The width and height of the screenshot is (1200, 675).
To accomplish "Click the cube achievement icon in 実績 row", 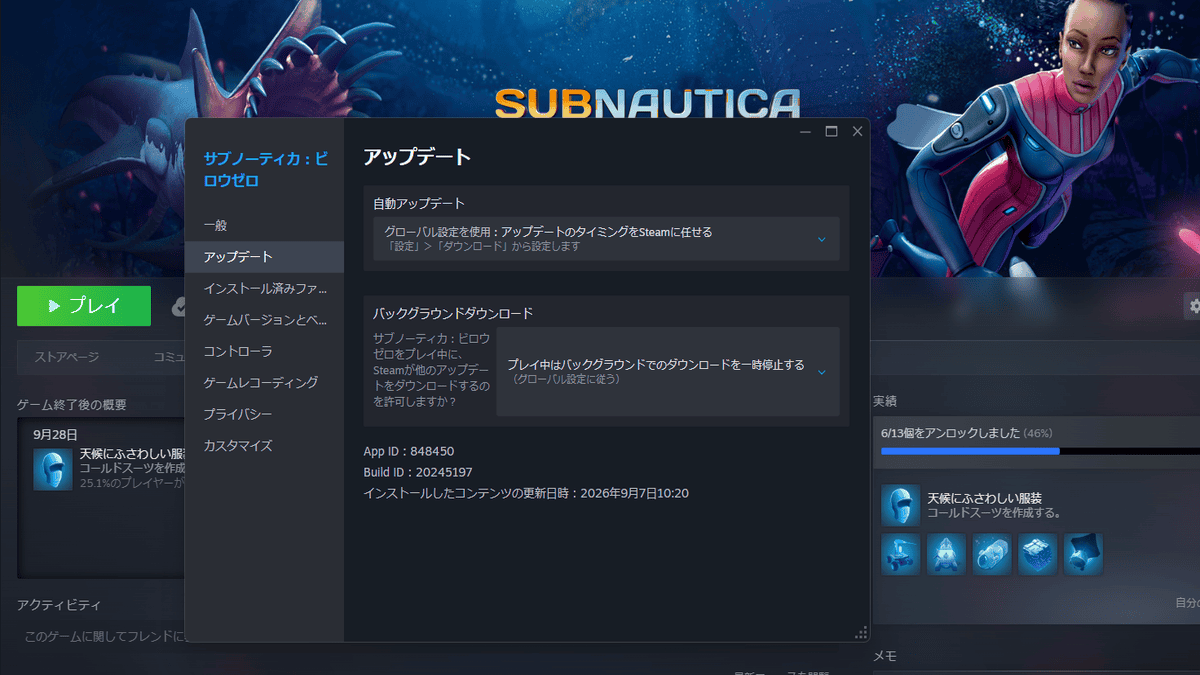I will tap(1038, 554).
